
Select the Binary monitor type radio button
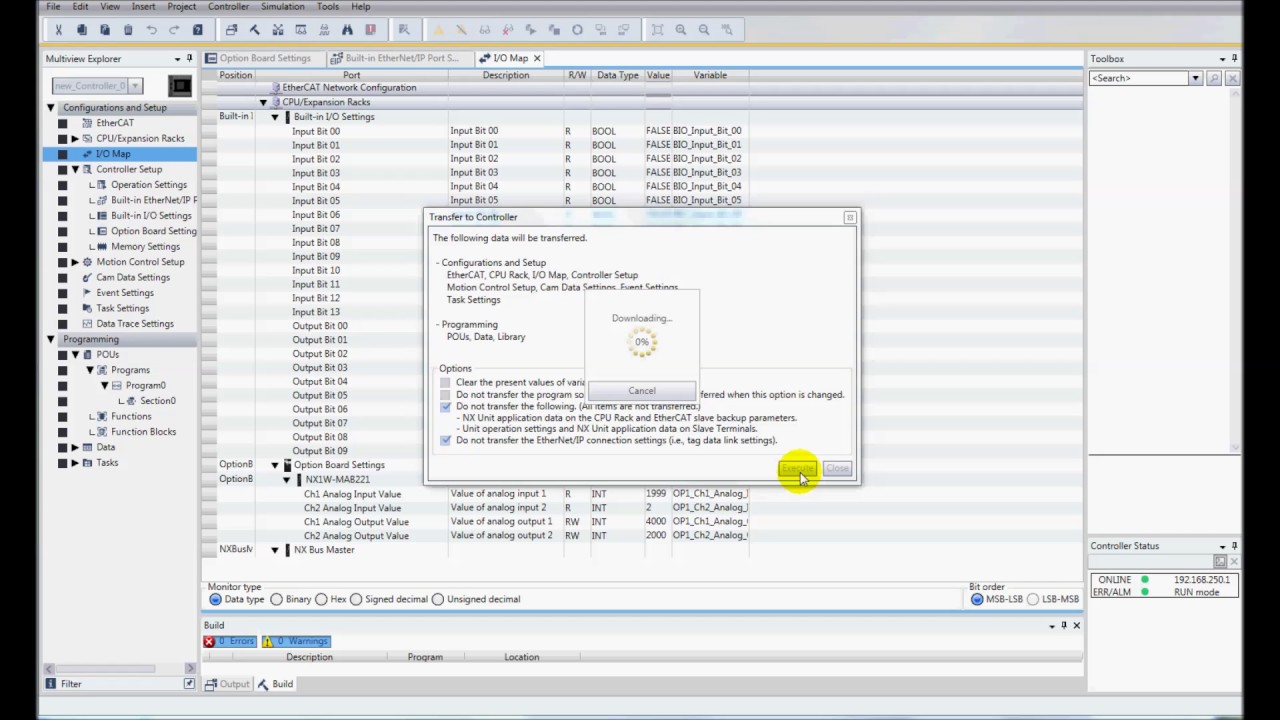coord(276,599)
